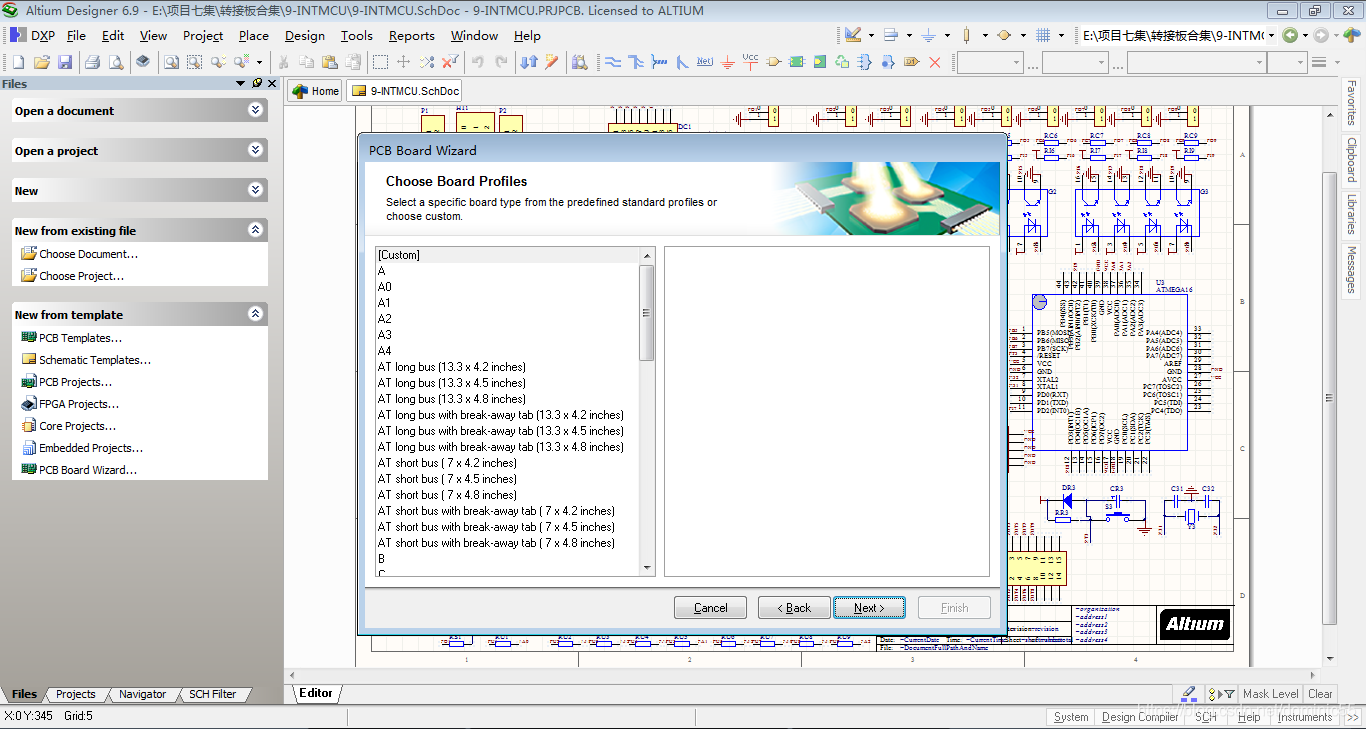This screenshot has height=729, width=1366.
Task: Place a Net Label tool
Action: pyautogui.click(x=705, y=62)
